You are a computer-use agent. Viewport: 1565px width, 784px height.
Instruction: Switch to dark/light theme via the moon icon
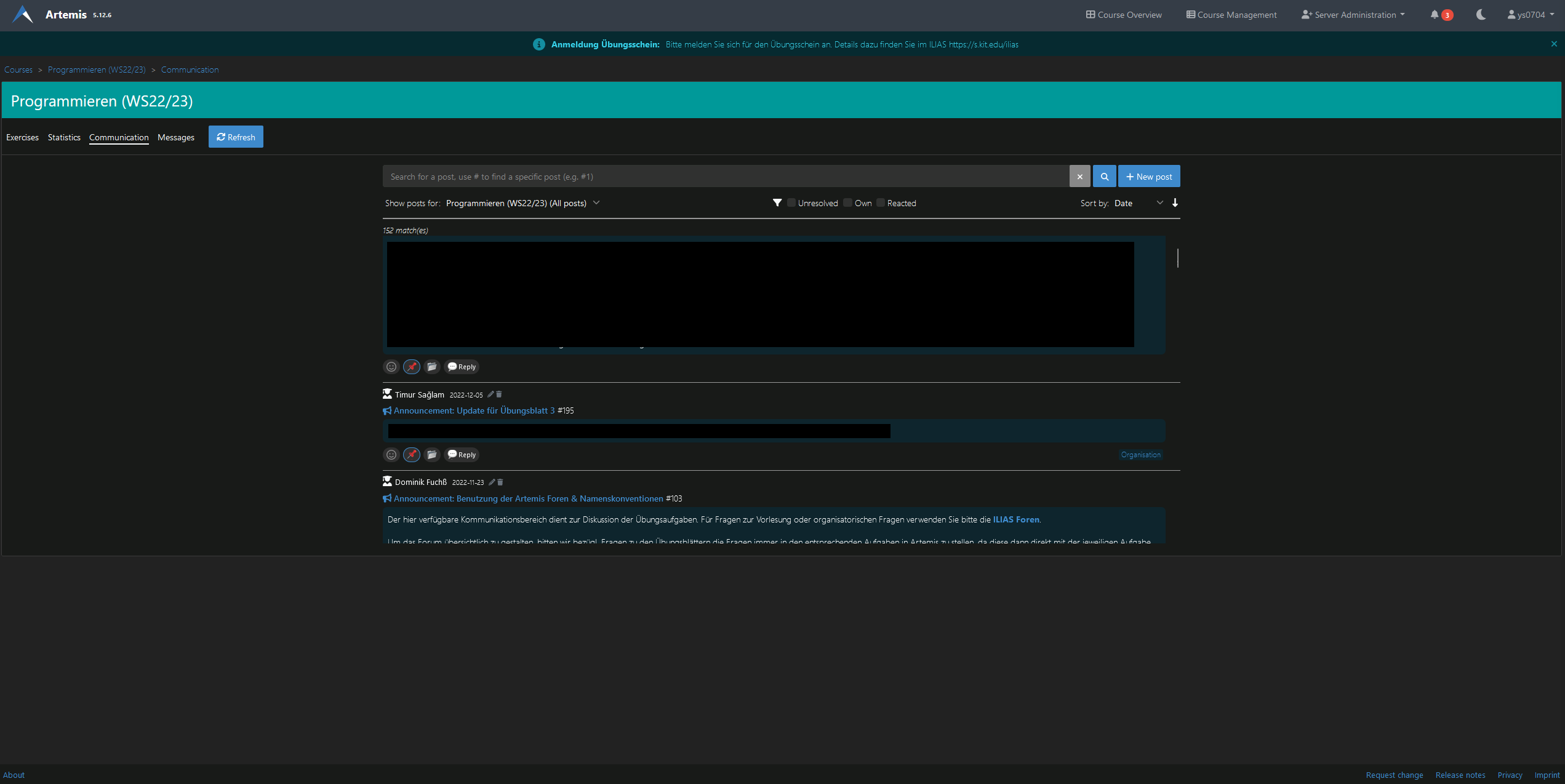[1480, 15]
